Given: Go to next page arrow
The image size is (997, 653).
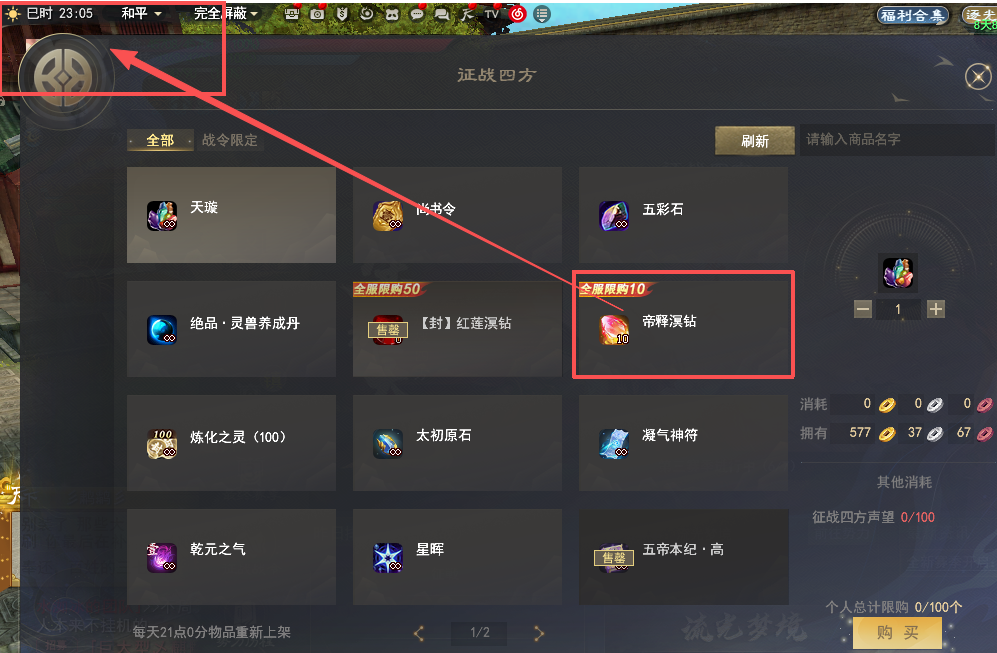Looking at the screenshot, I should 539,633.
